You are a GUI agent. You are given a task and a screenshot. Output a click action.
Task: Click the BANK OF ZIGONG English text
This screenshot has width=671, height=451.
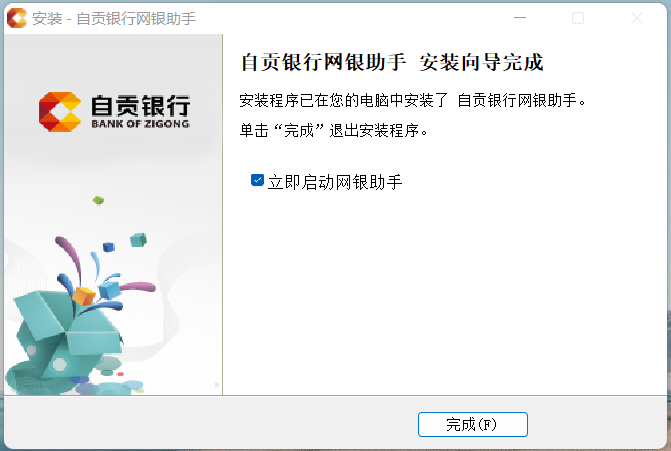click(140, 124)
